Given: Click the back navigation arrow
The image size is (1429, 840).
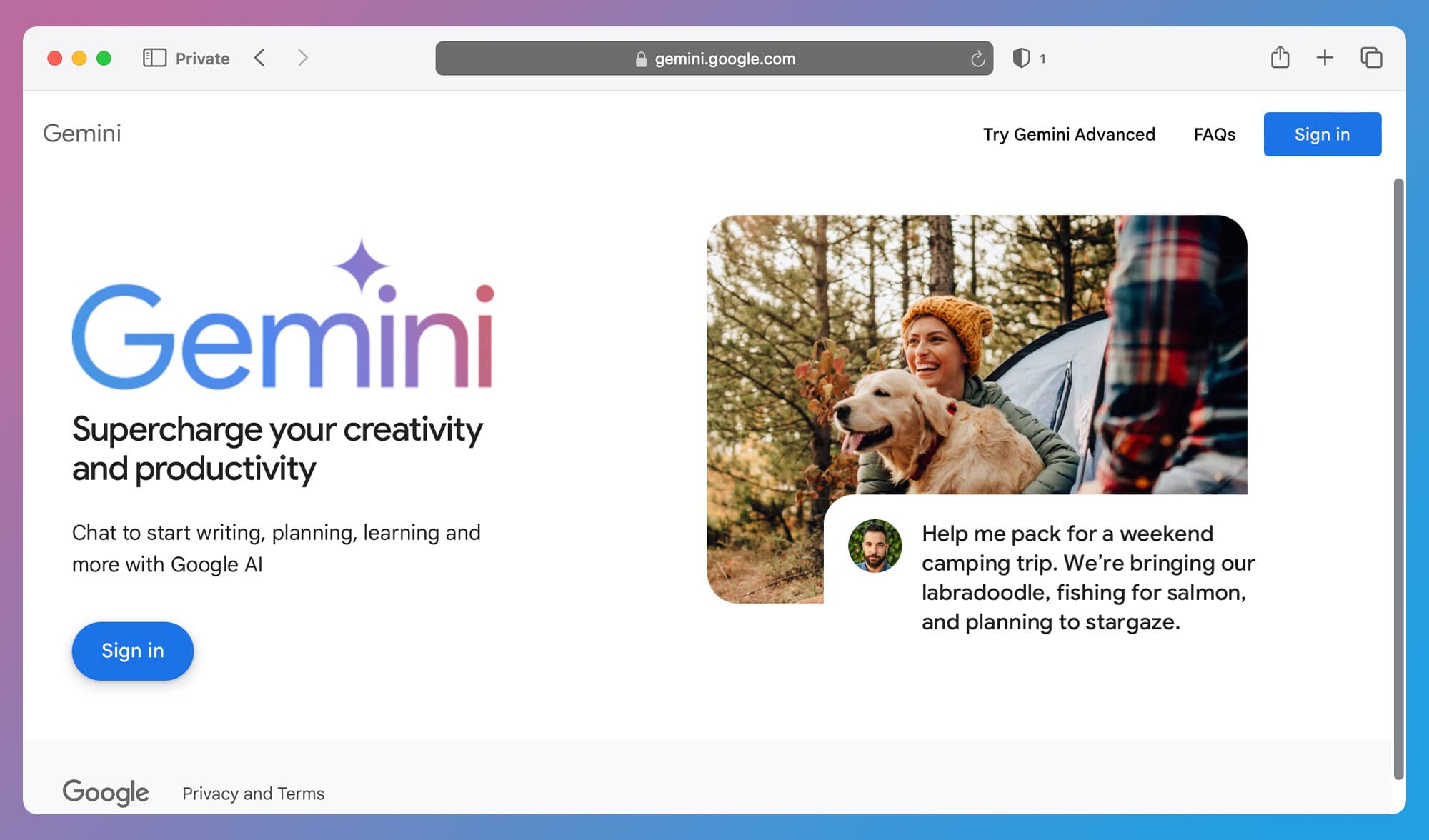Looking at the screenshot, I should point(260,58).
